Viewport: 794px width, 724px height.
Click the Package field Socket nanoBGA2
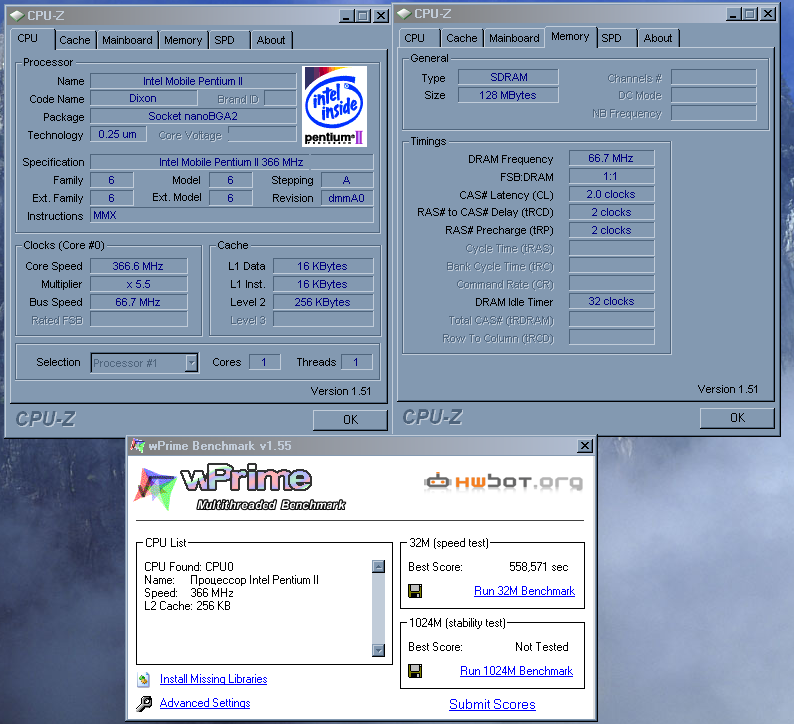(193, 116)
